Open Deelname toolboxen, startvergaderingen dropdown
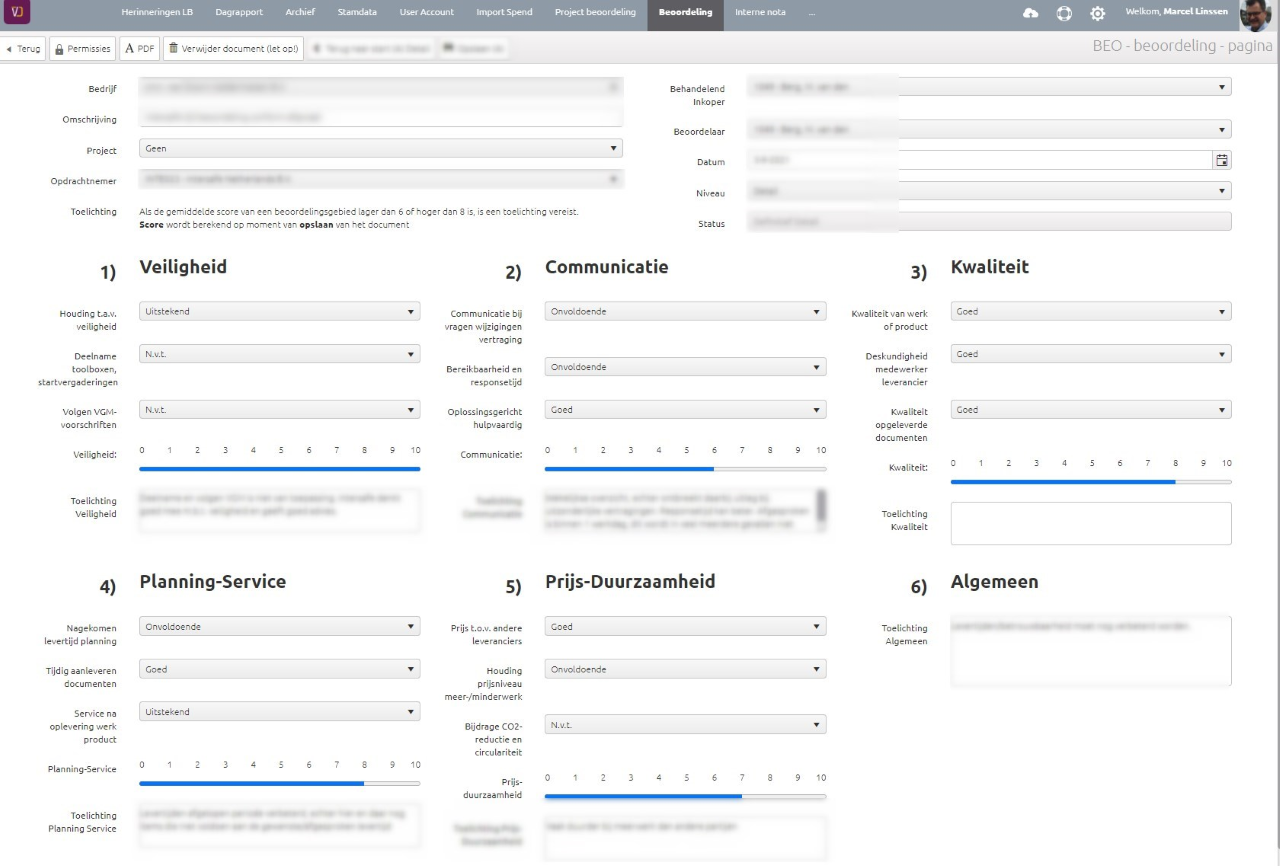 (279, 353)
